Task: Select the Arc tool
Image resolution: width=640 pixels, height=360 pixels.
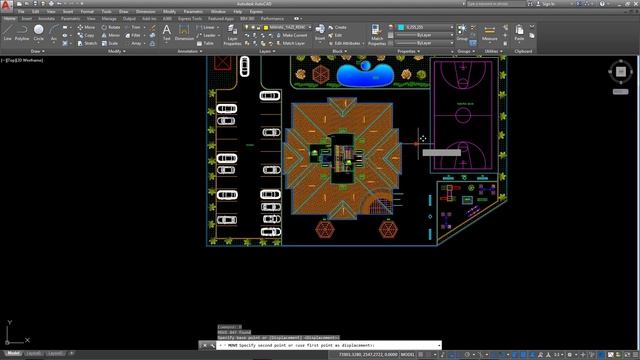Action: (x=53, y=33)
